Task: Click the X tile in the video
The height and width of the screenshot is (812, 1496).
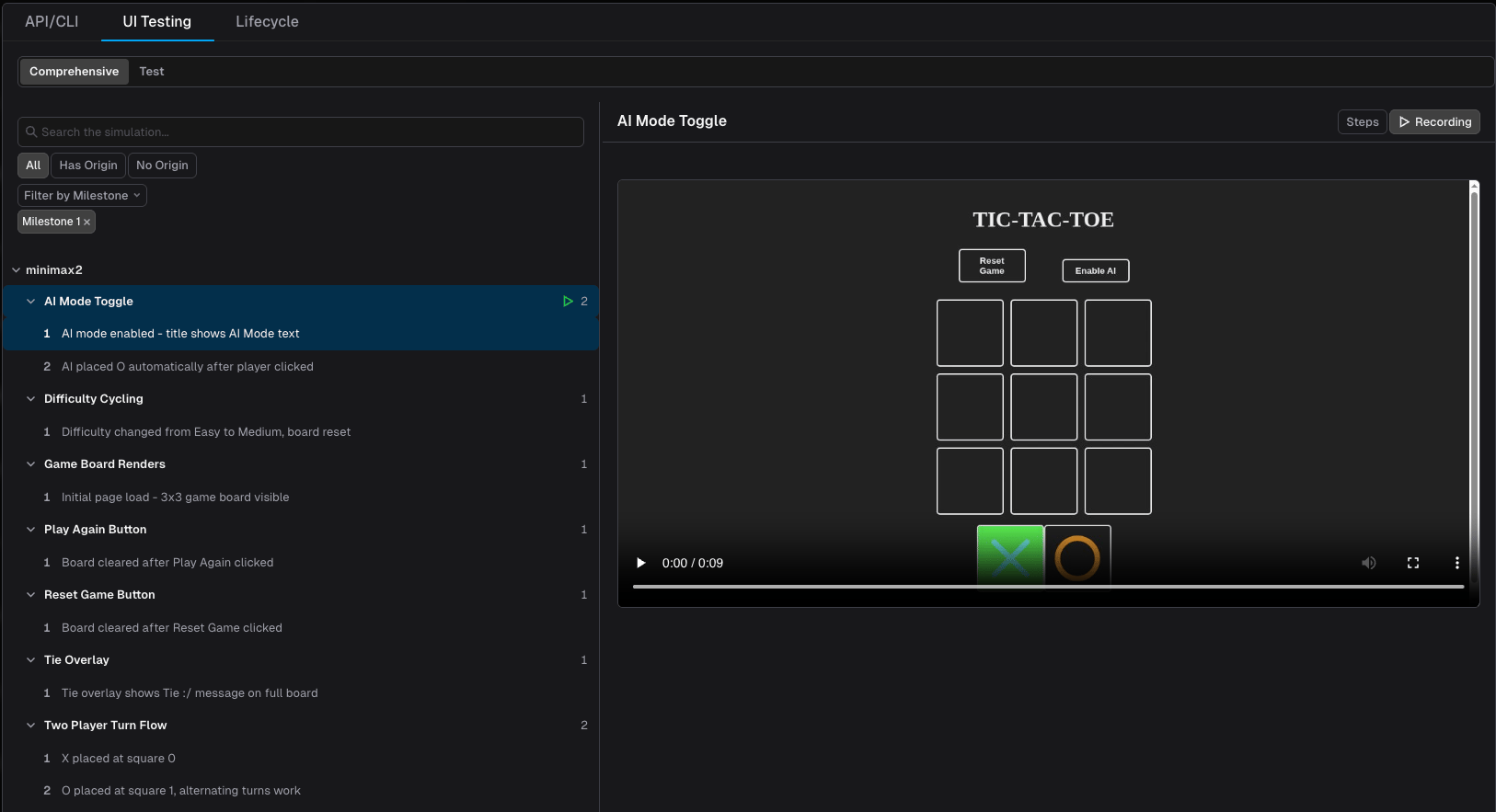Action: 1010,555
